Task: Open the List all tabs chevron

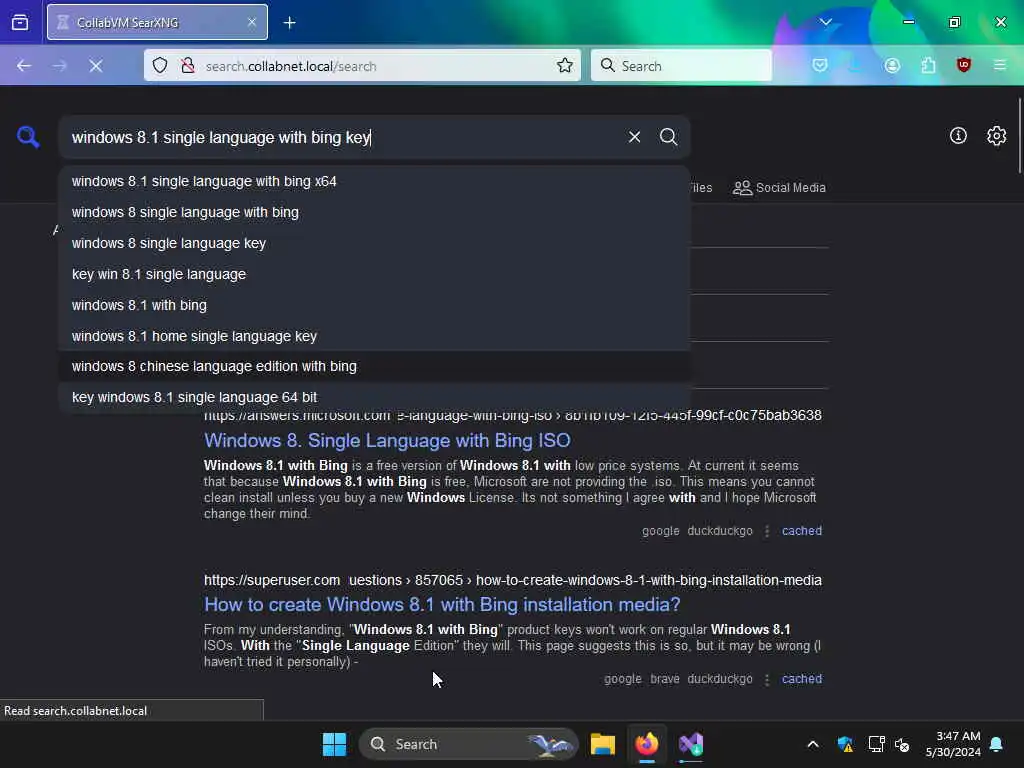Action: [825, 23]
